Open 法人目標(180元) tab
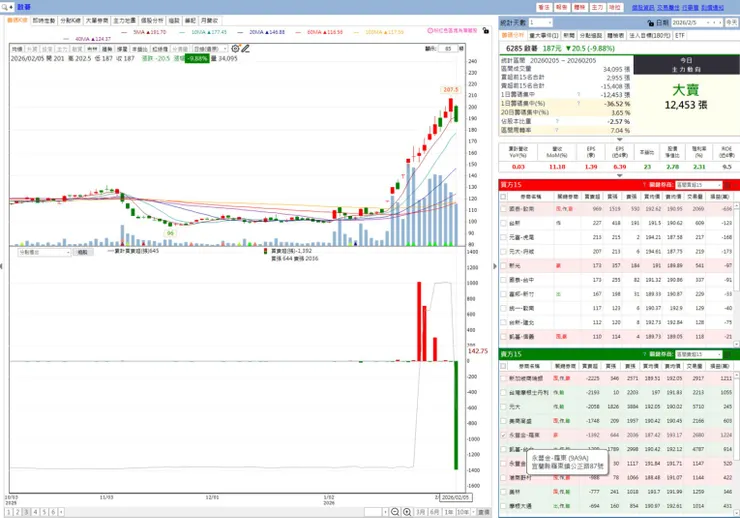 (x=650, y=35)
